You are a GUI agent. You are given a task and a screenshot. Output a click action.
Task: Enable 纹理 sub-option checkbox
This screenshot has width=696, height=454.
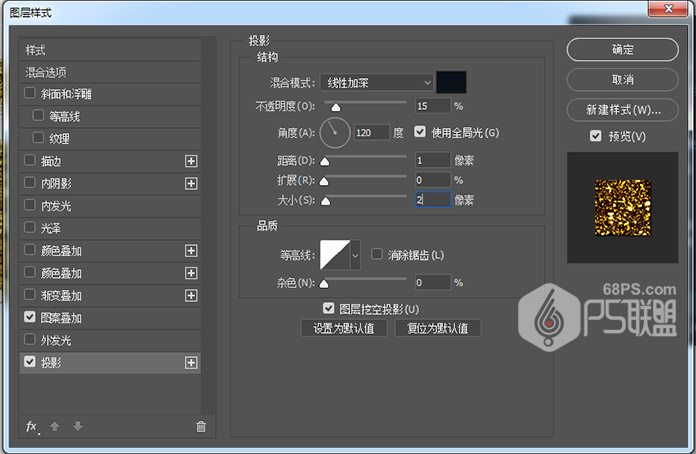tap(39, 138)
